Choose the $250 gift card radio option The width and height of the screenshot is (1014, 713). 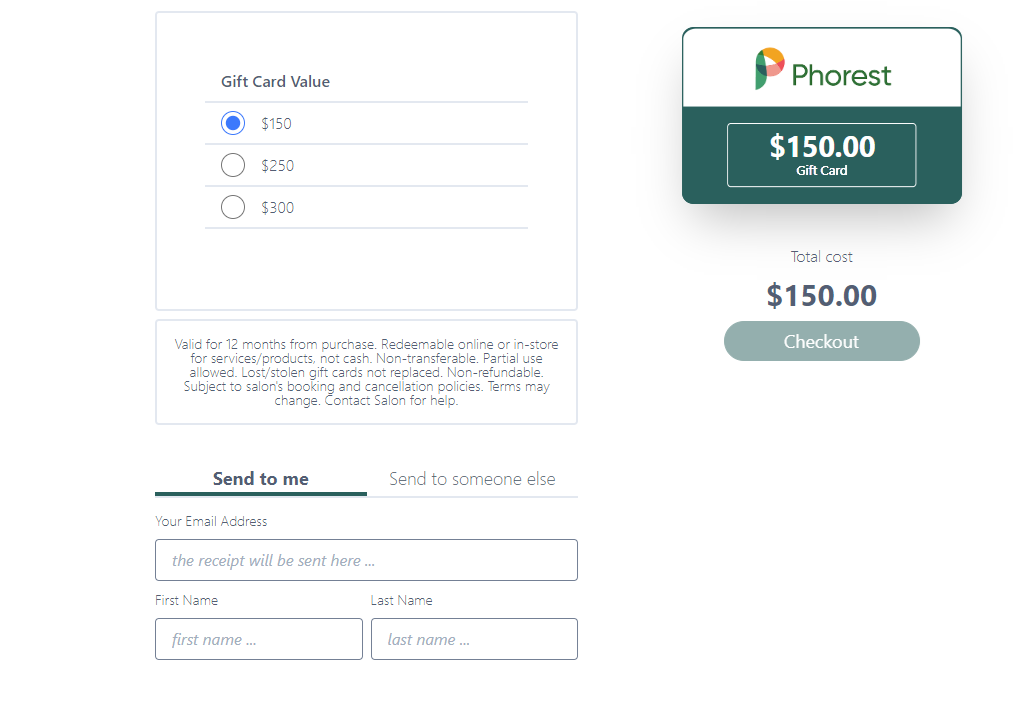click(x=233, y=165)
